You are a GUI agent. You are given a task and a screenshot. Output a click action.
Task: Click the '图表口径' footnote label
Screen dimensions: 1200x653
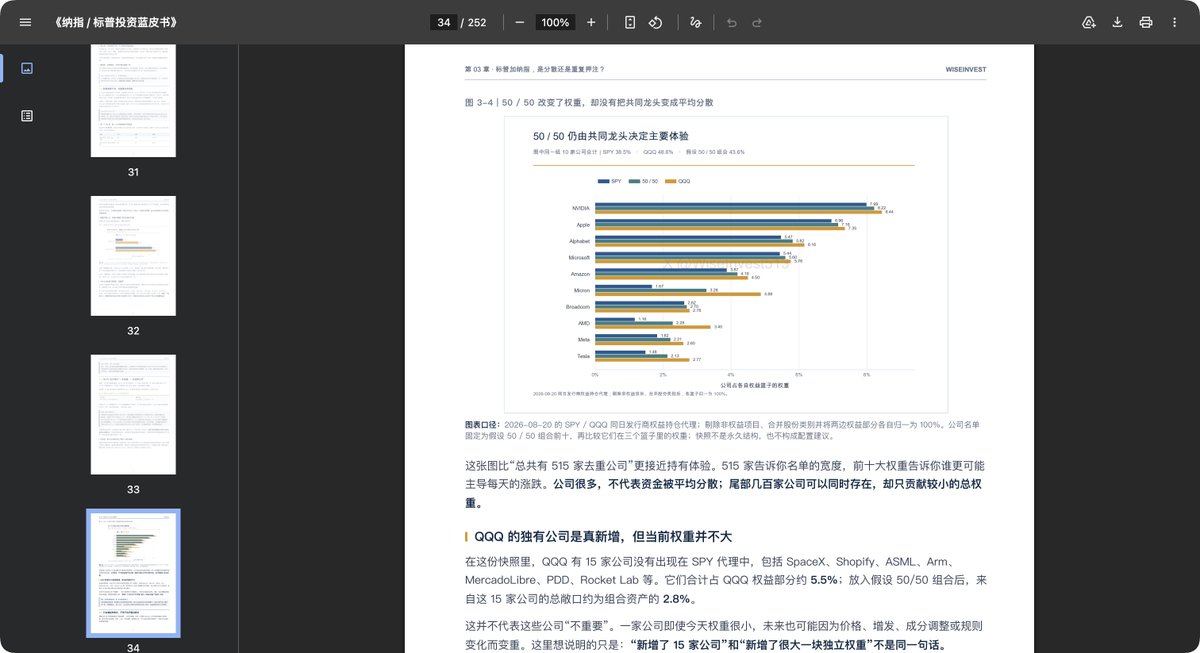pyautogui.click(x=482, y=424)
